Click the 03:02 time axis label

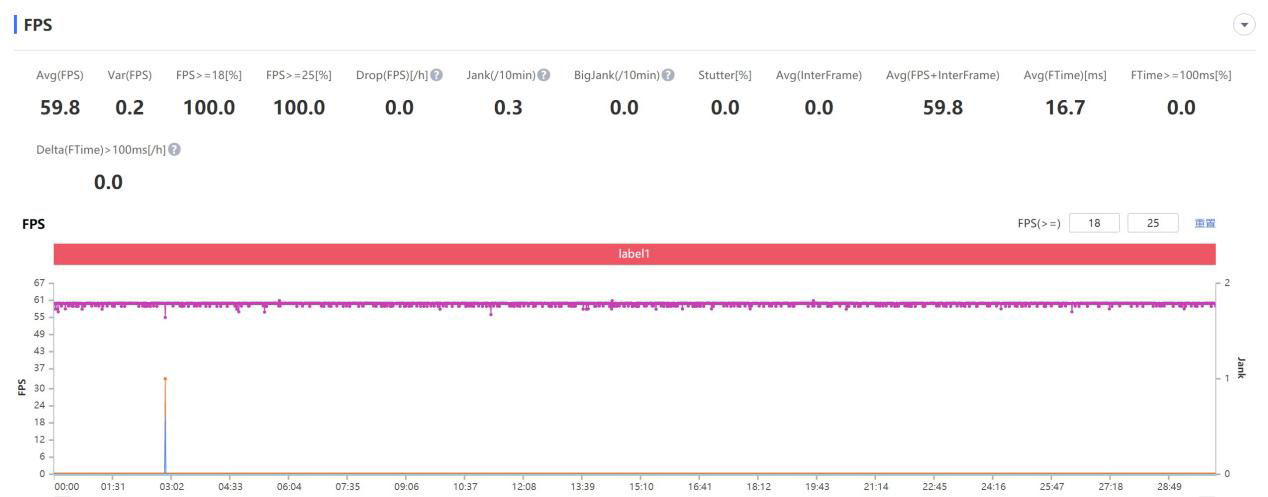tap(173, 487)
